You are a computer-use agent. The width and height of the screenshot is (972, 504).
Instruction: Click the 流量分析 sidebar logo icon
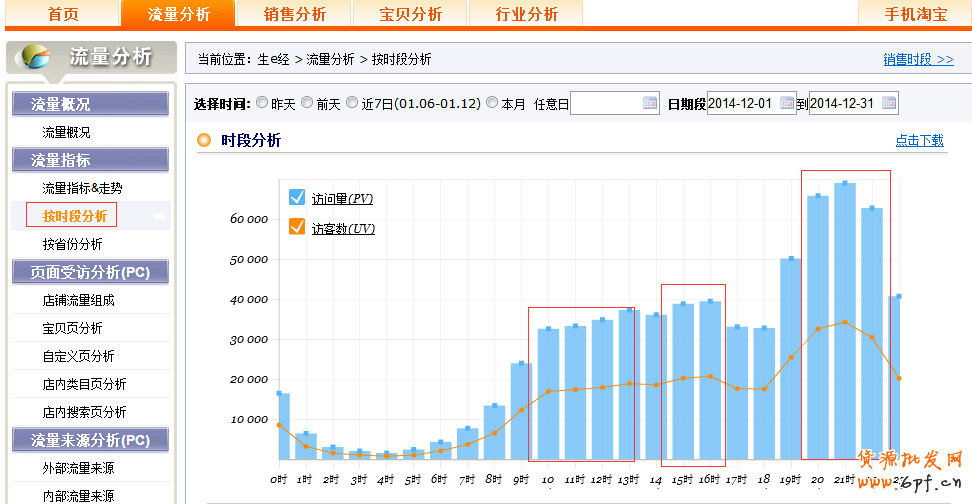click(x=35, y=57)
